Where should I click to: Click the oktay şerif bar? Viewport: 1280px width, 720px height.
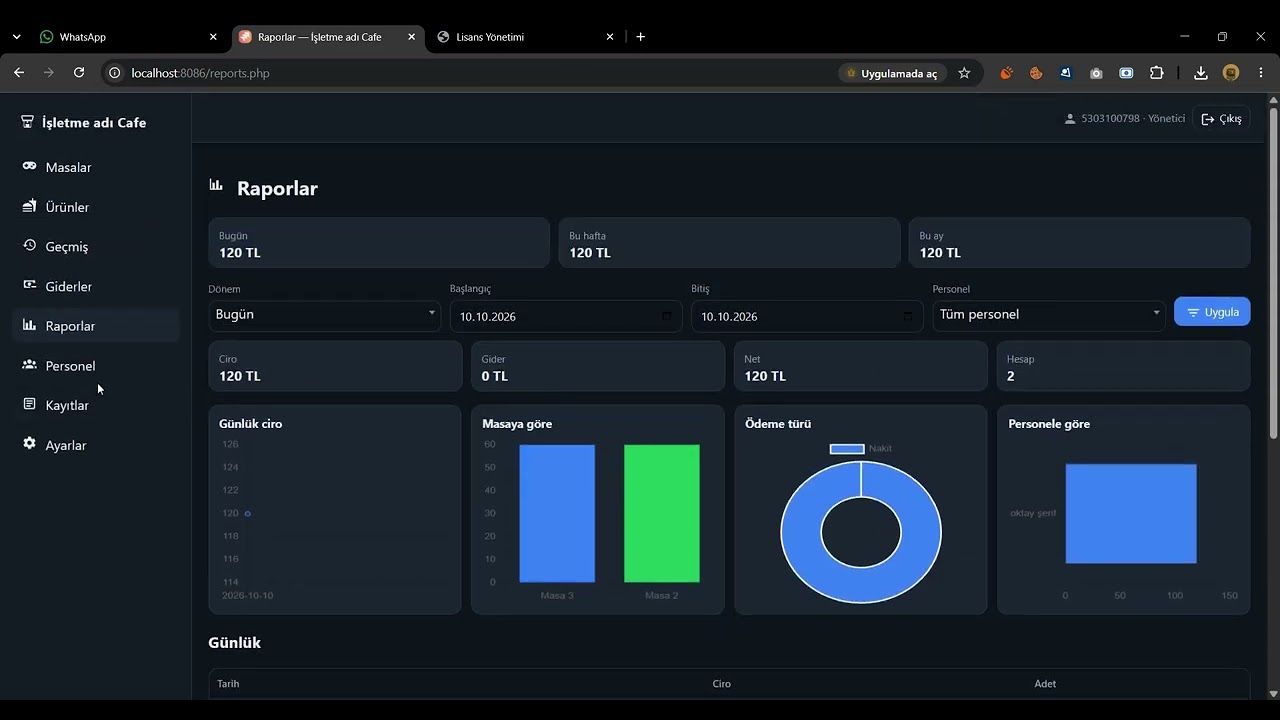[x=1131, y=513]
